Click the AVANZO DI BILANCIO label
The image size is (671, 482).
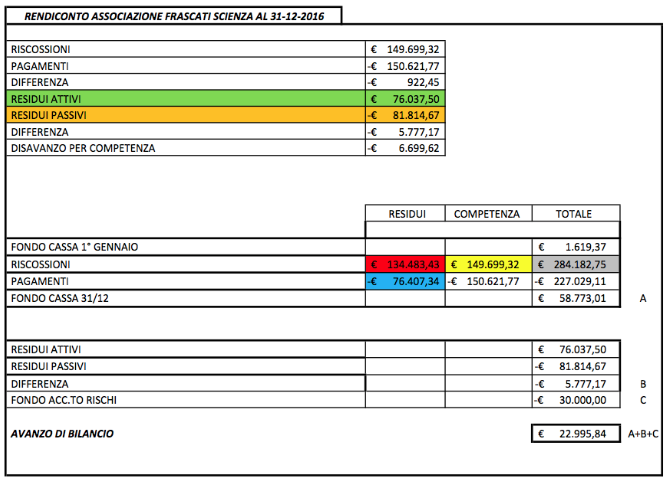tap(62, 434)
